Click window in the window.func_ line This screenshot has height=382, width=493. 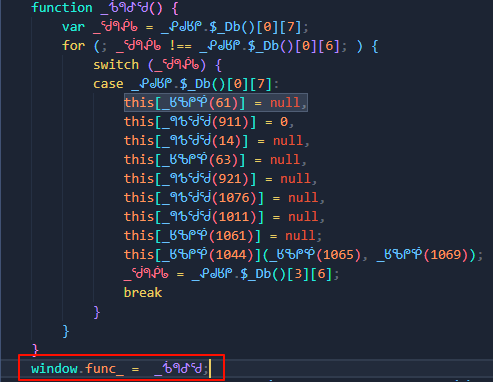(x=54, y=369)
